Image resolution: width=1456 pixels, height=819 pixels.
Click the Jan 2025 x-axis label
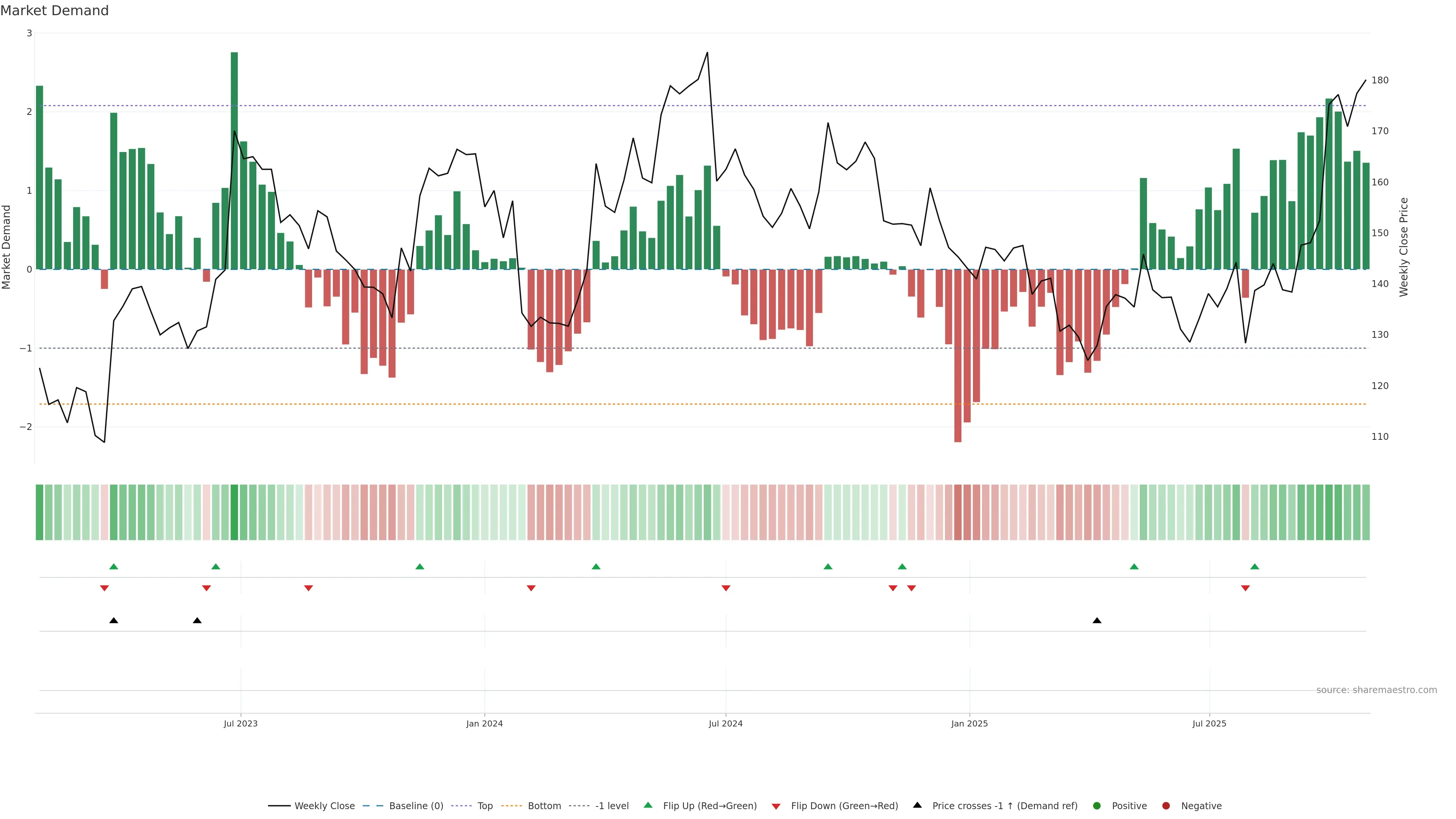tap(969, 723)
